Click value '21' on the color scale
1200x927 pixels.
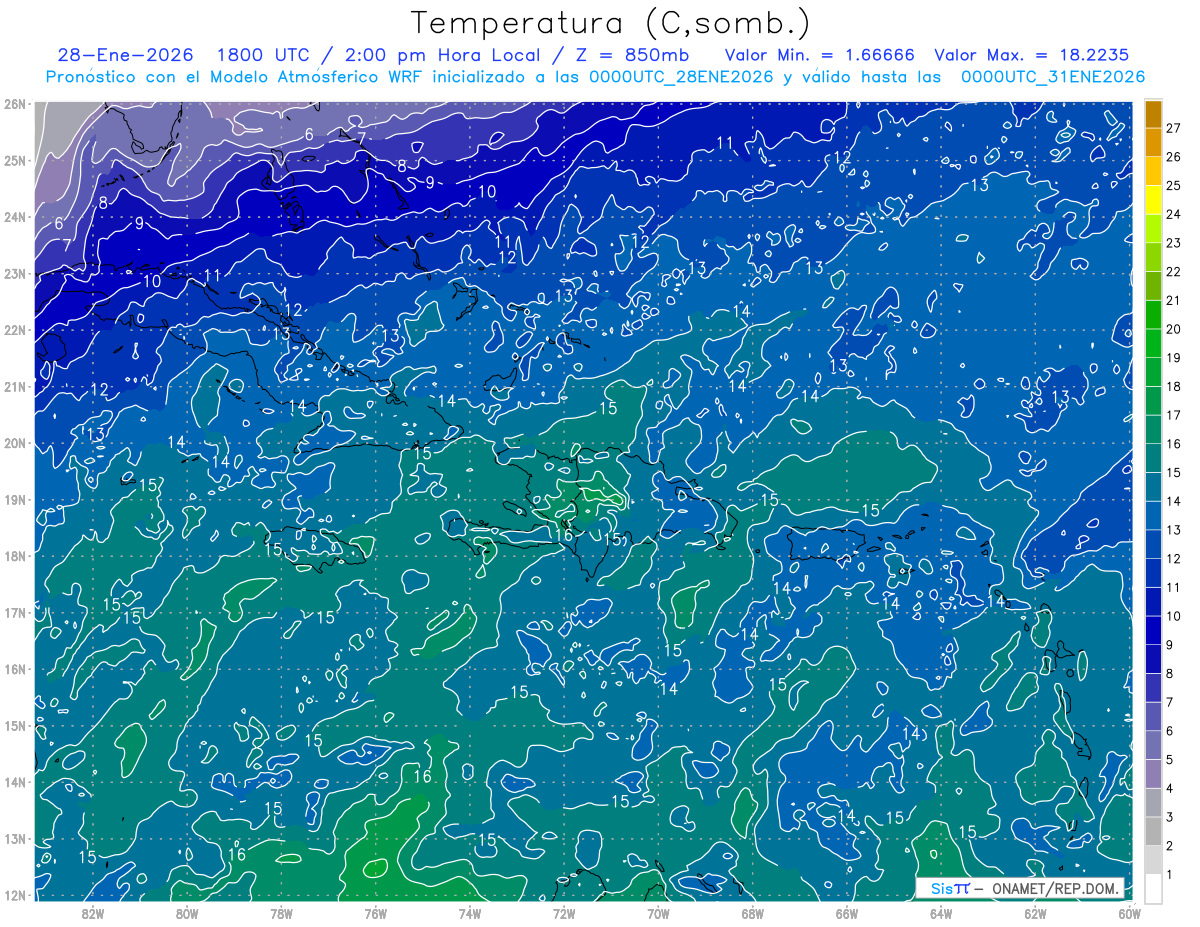(x=1173, y=300)
